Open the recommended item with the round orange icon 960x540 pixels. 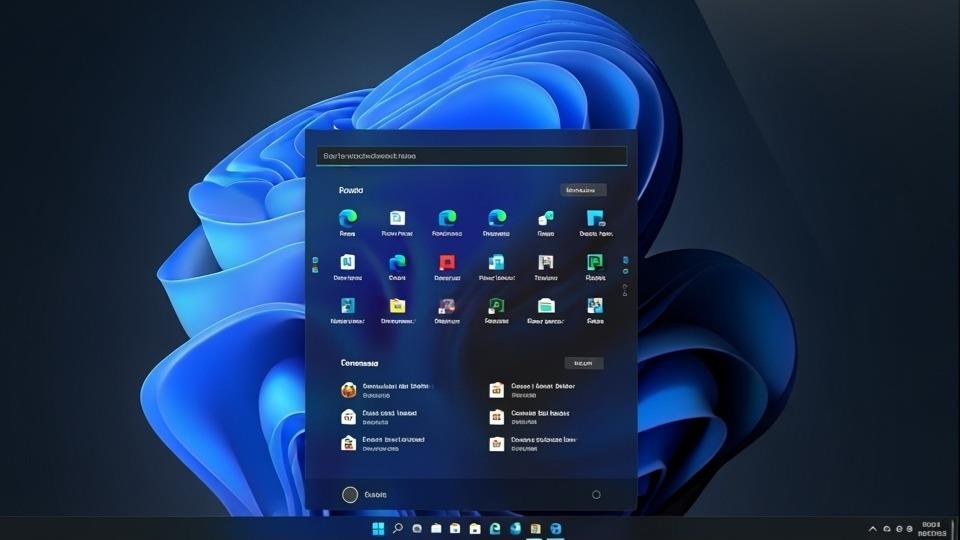pyautogui.click(x=348, y=390)
